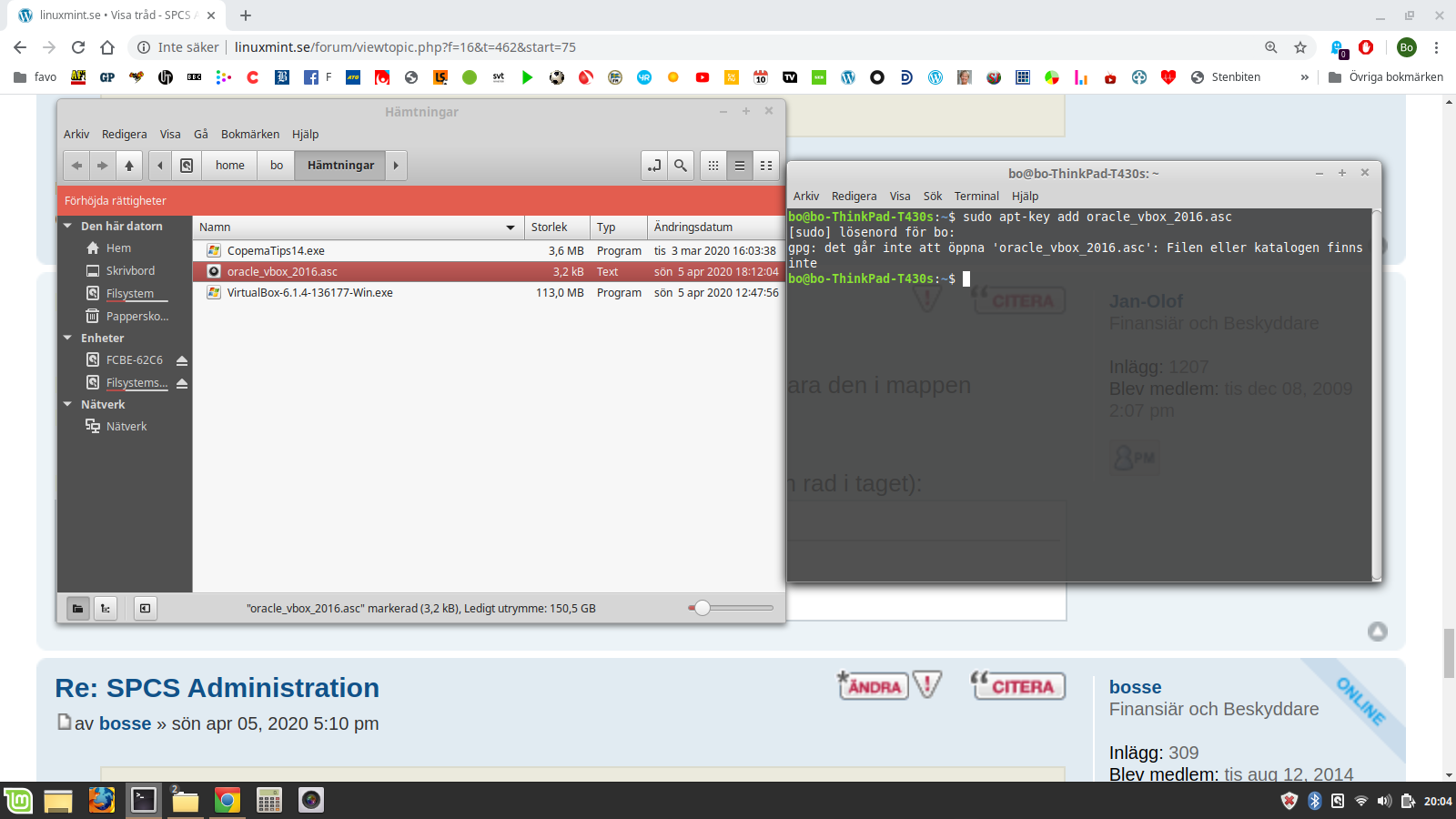
Task: Collapse the Enheter sidebar section
Action: 67,338
